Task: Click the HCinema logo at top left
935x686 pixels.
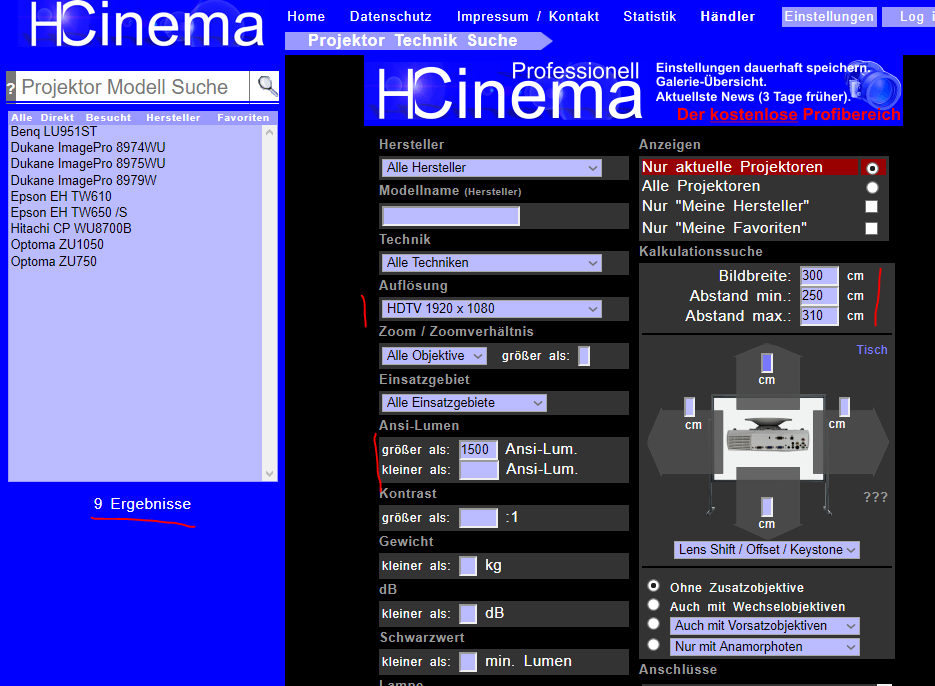Action: click(146, 25)
